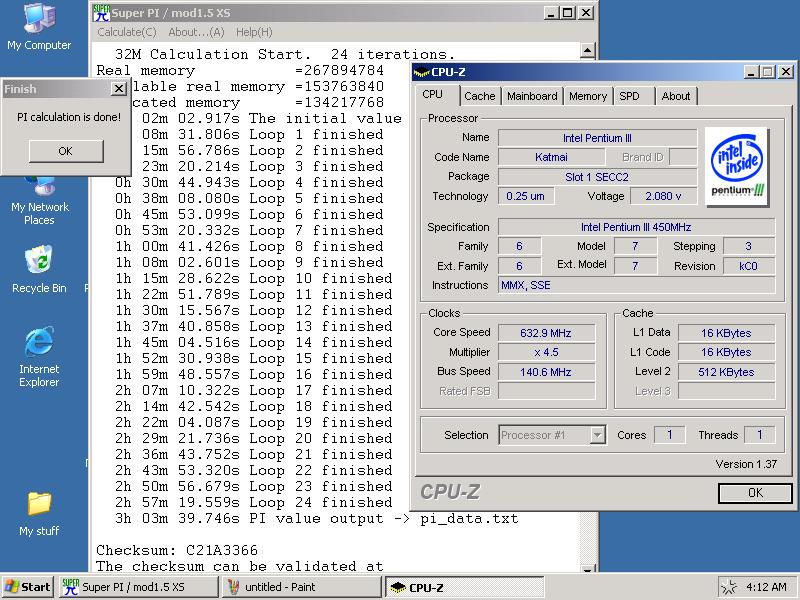Open the About...(A) menu in Super PI
The height and width of the screenshot is (600, 800).
coord(196,32)
